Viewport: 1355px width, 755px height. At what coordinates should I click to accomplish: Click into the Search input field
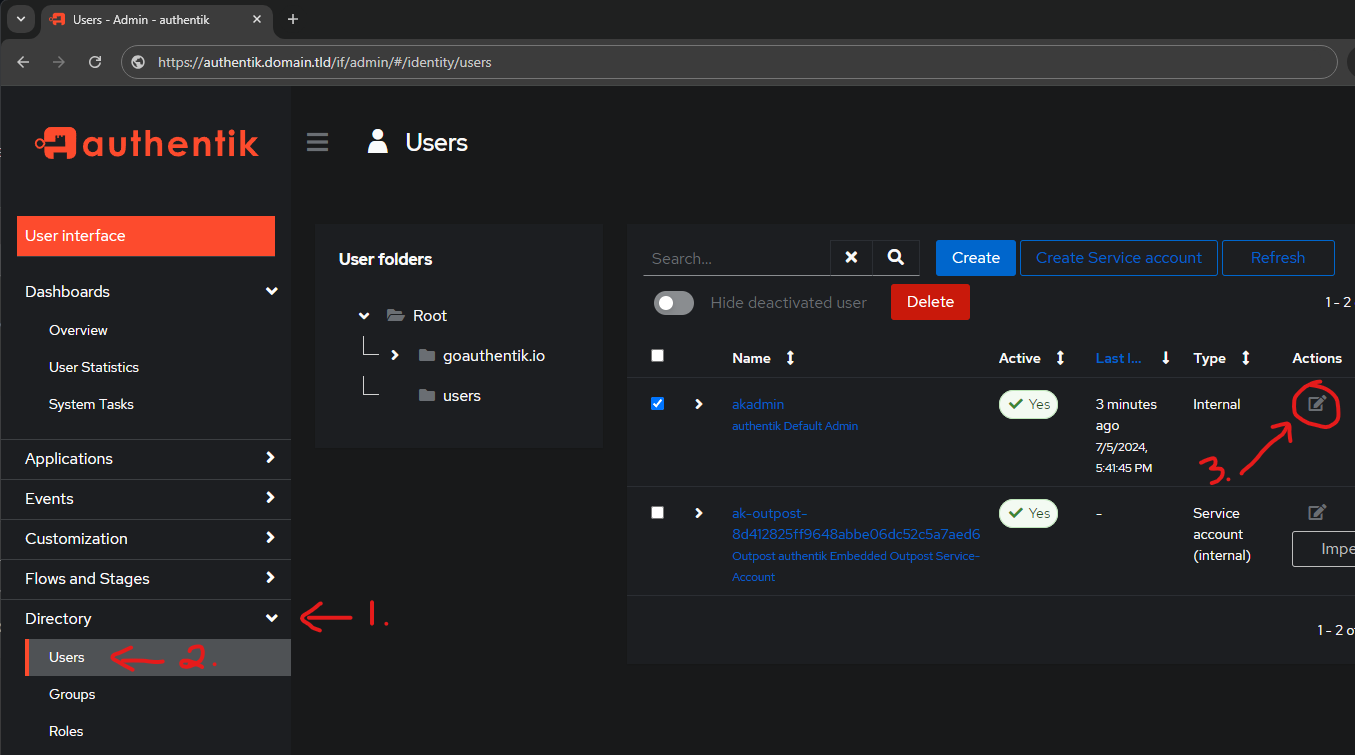[x=736, y=258]
